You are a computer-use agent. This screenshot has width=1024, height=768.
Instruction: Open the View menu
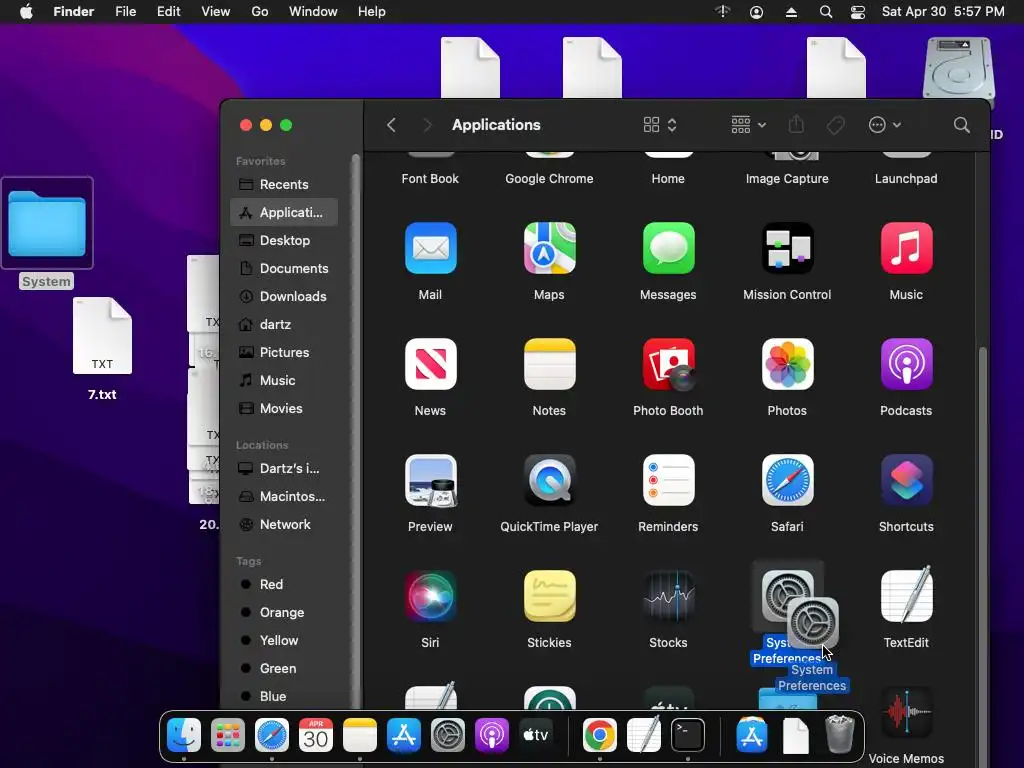pos(216,12)
